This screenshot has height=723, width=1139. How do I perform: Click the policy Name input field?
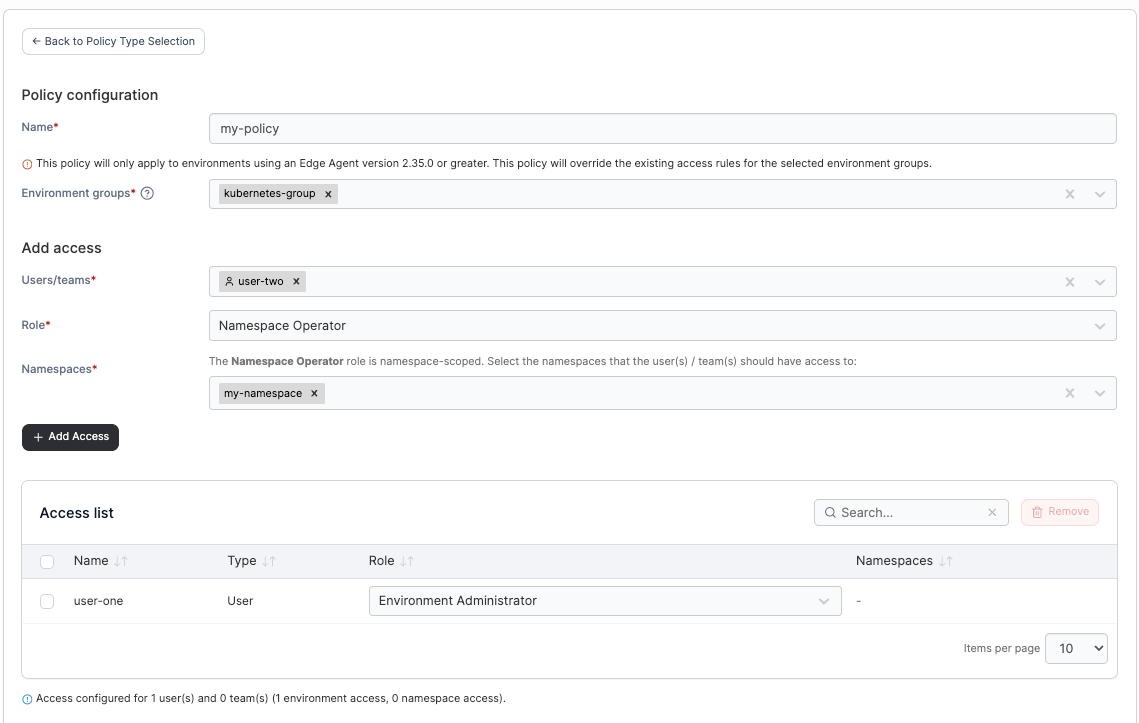coord(661,129)
